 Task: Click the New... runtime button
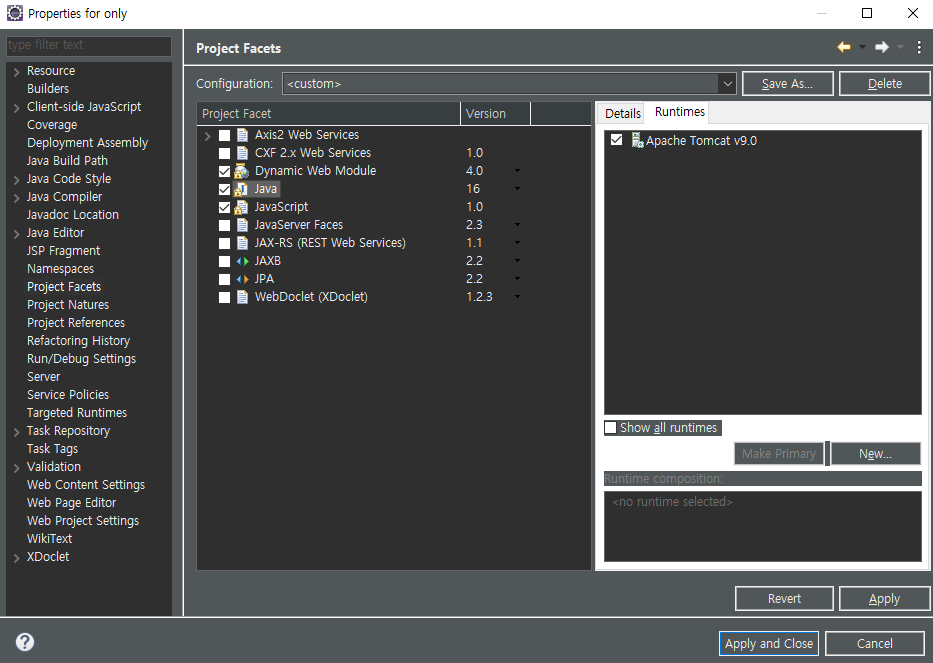pos(875,454)
